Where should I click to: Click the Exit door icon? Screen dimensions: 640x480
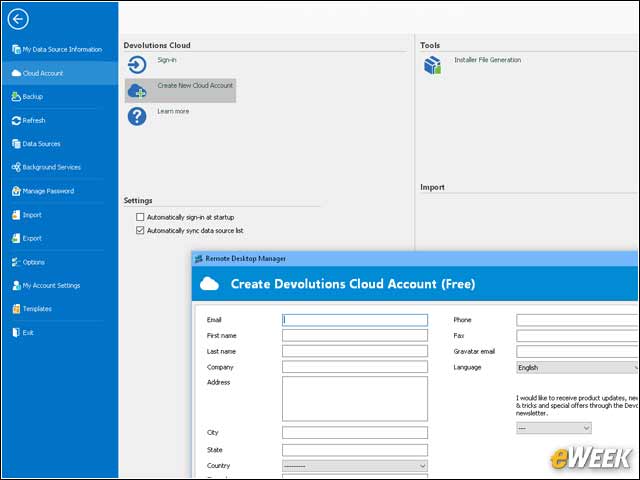pyautogui.click(x=16, y=332)
